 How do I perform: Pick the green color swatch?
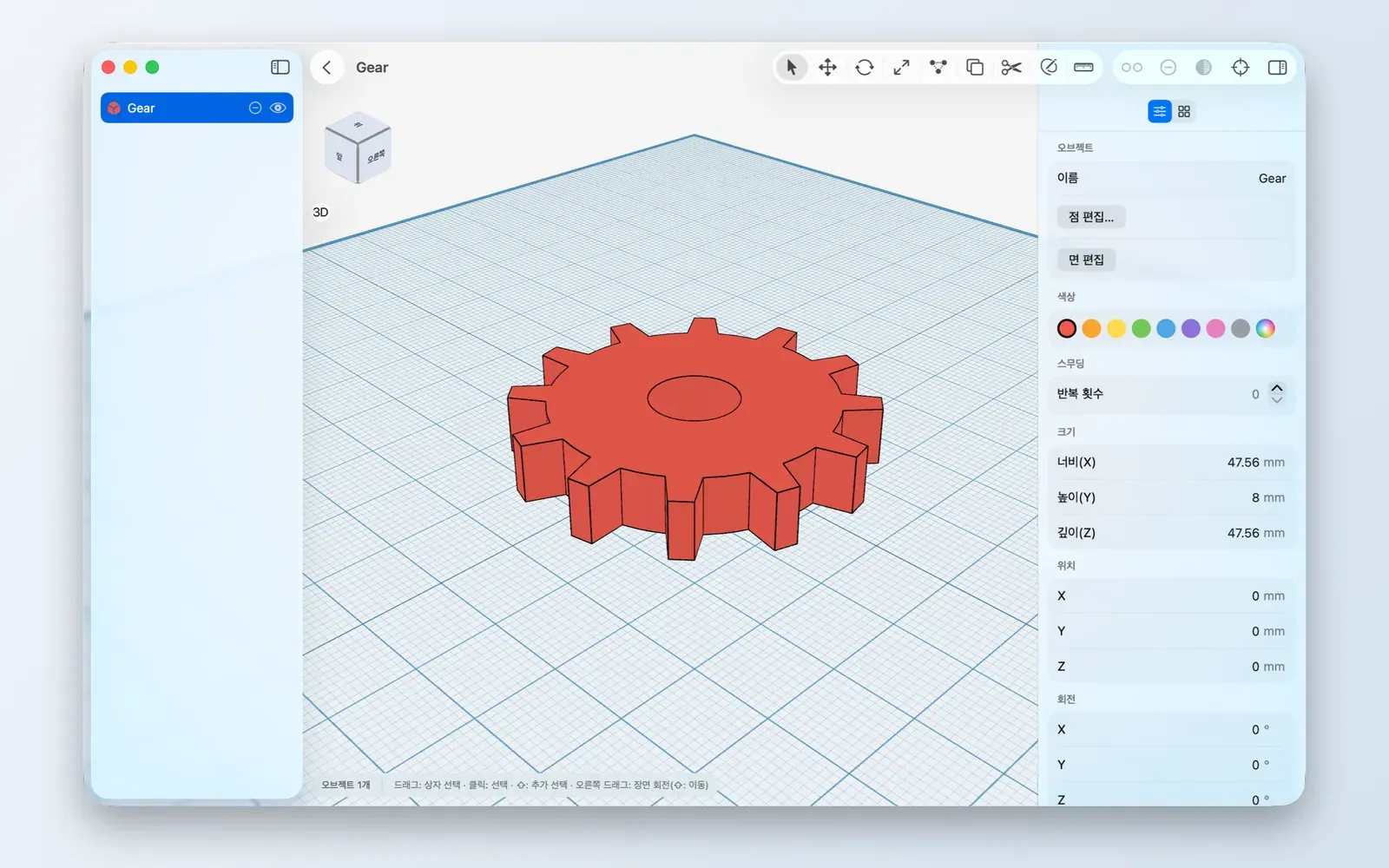[x=1142, y=328]
